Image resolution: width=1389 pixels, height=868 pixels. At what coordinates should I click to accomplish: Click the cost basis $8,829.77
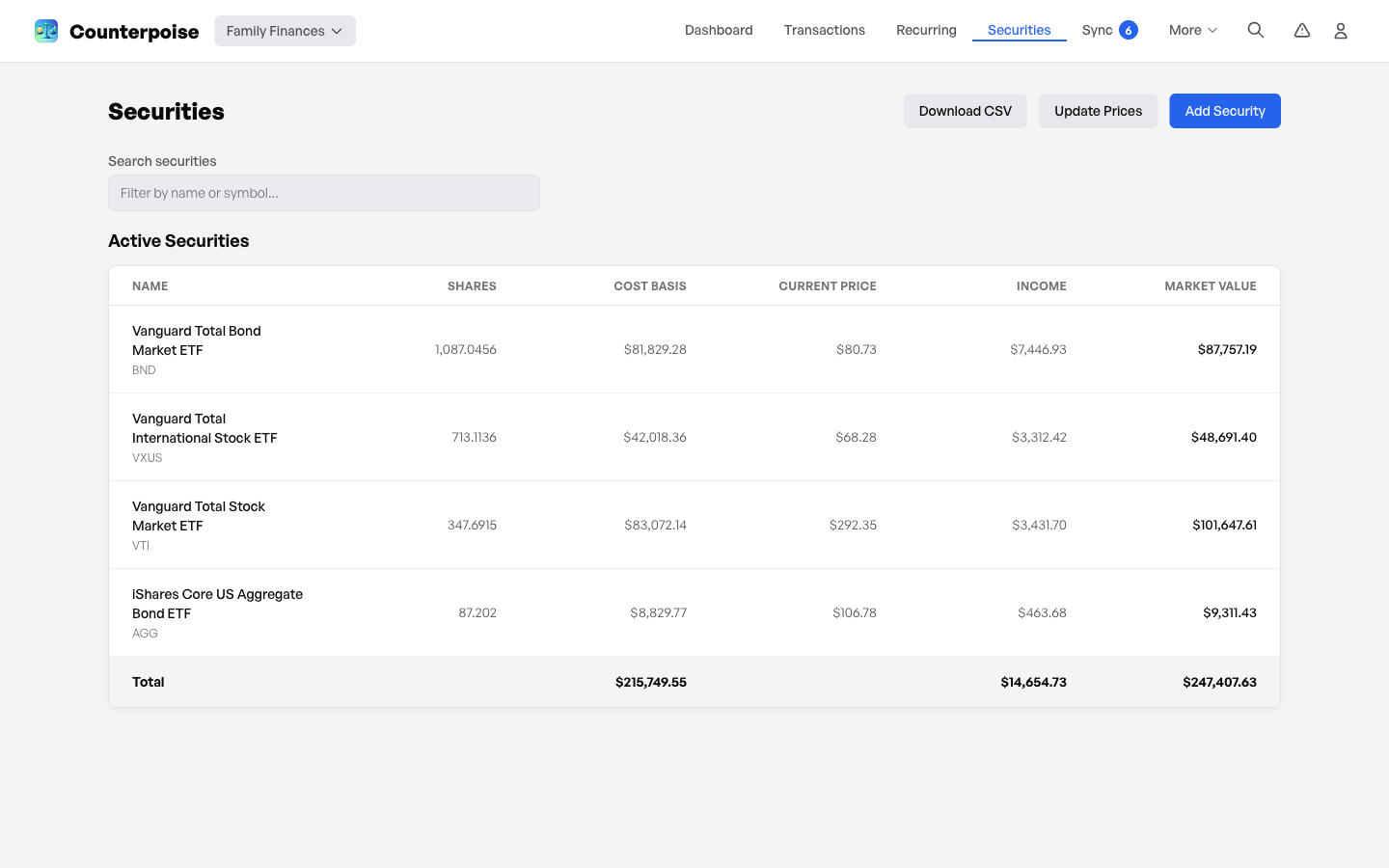[x=659, y=612]
